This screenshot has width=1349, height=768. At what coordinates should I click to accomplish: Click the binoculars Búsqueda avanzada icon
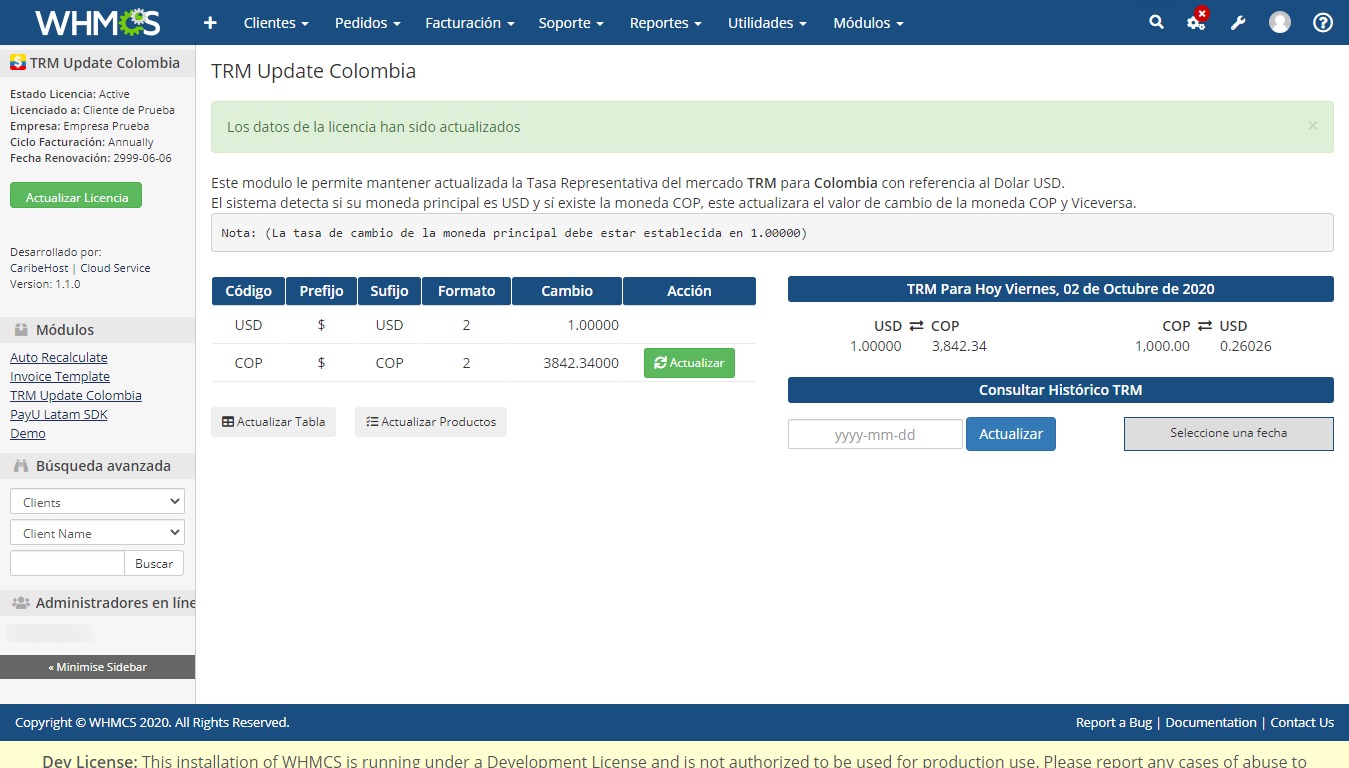coord(21,466)
